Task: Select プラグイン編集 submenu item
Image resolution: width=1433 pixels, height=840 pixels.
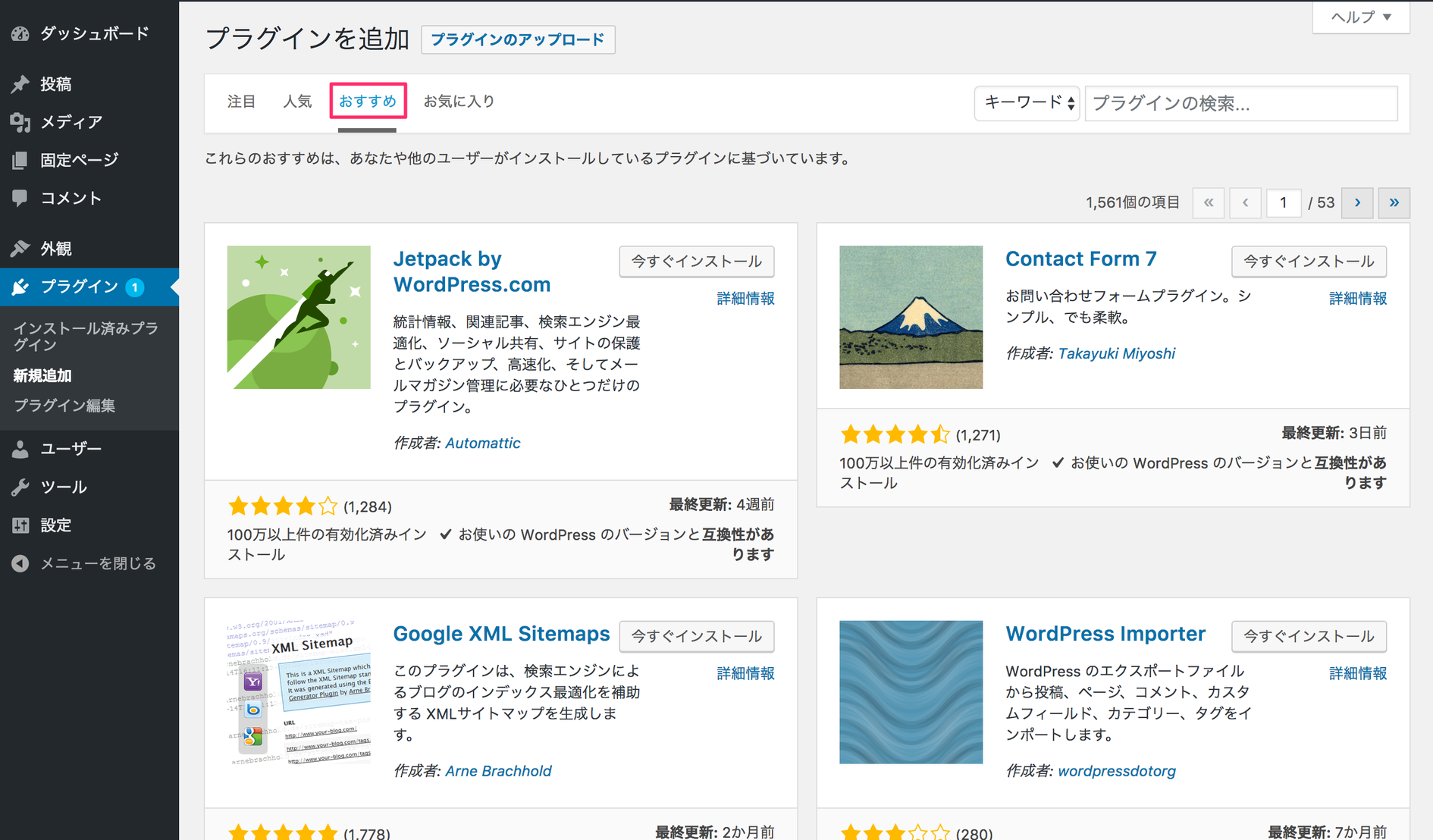Action: pos(64,406)
